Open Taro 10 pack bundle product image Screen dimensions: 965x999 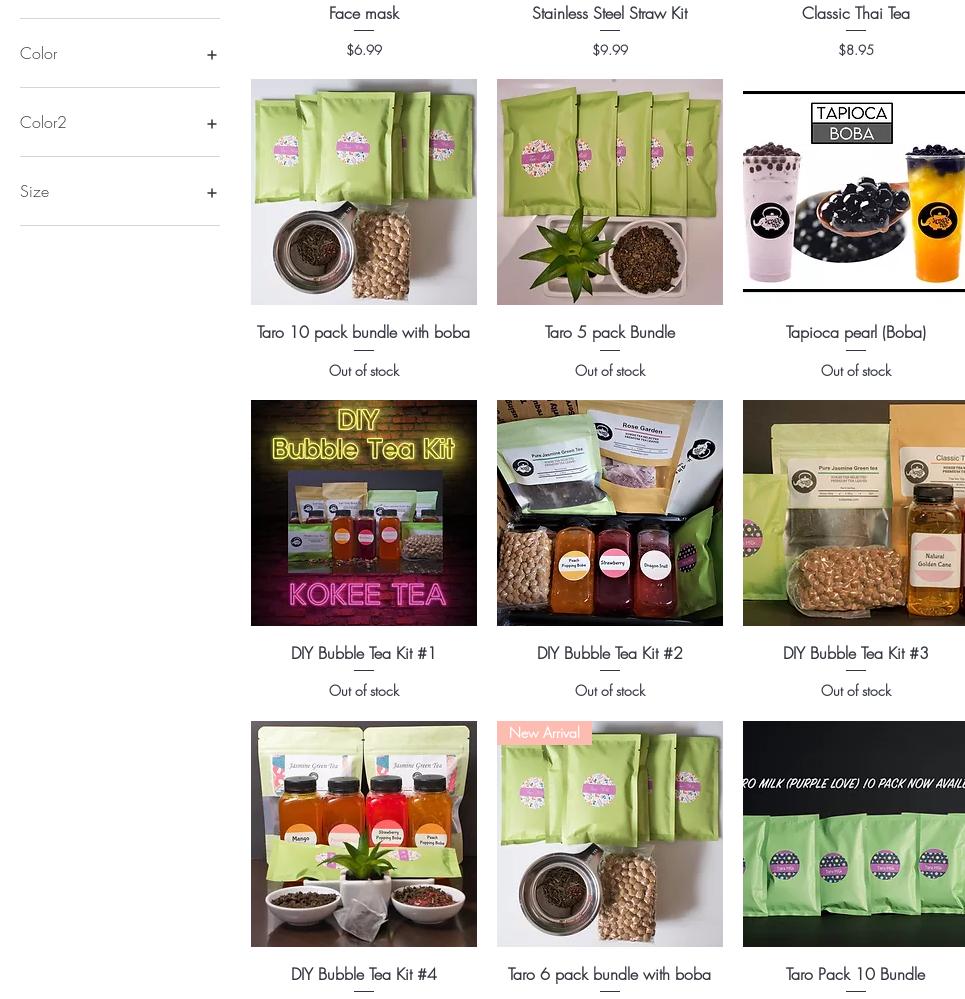(x=364, y=192)
